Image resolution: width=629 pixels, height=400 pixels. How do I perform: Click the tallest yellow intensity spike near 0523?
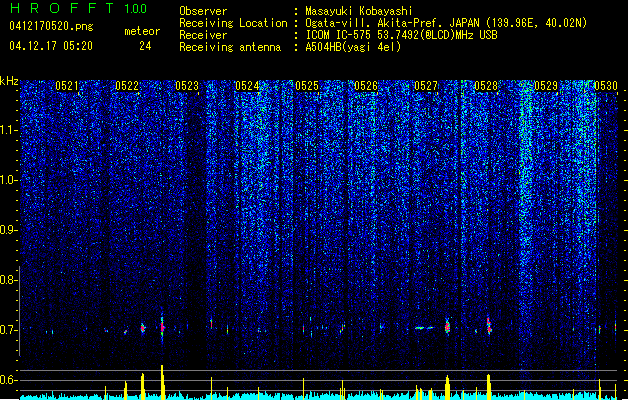pyautogui.click(x=162, y=382)
